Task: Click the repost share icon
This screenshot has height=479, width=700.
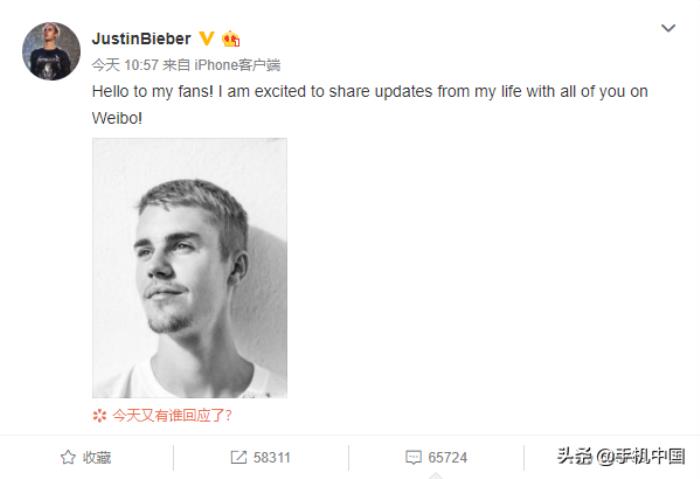Action: click(x=238, y=457)
